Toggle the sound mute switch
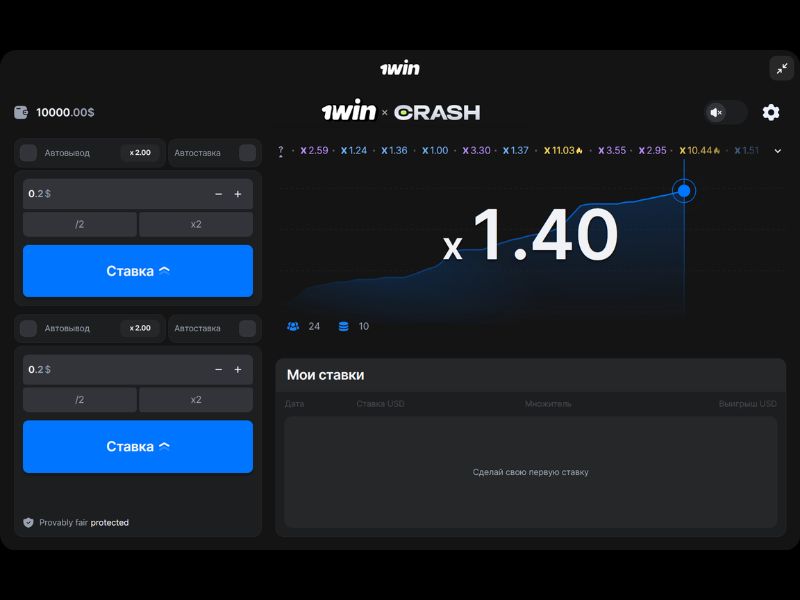The width and height of the screenshot is (800, 600). 725,112
